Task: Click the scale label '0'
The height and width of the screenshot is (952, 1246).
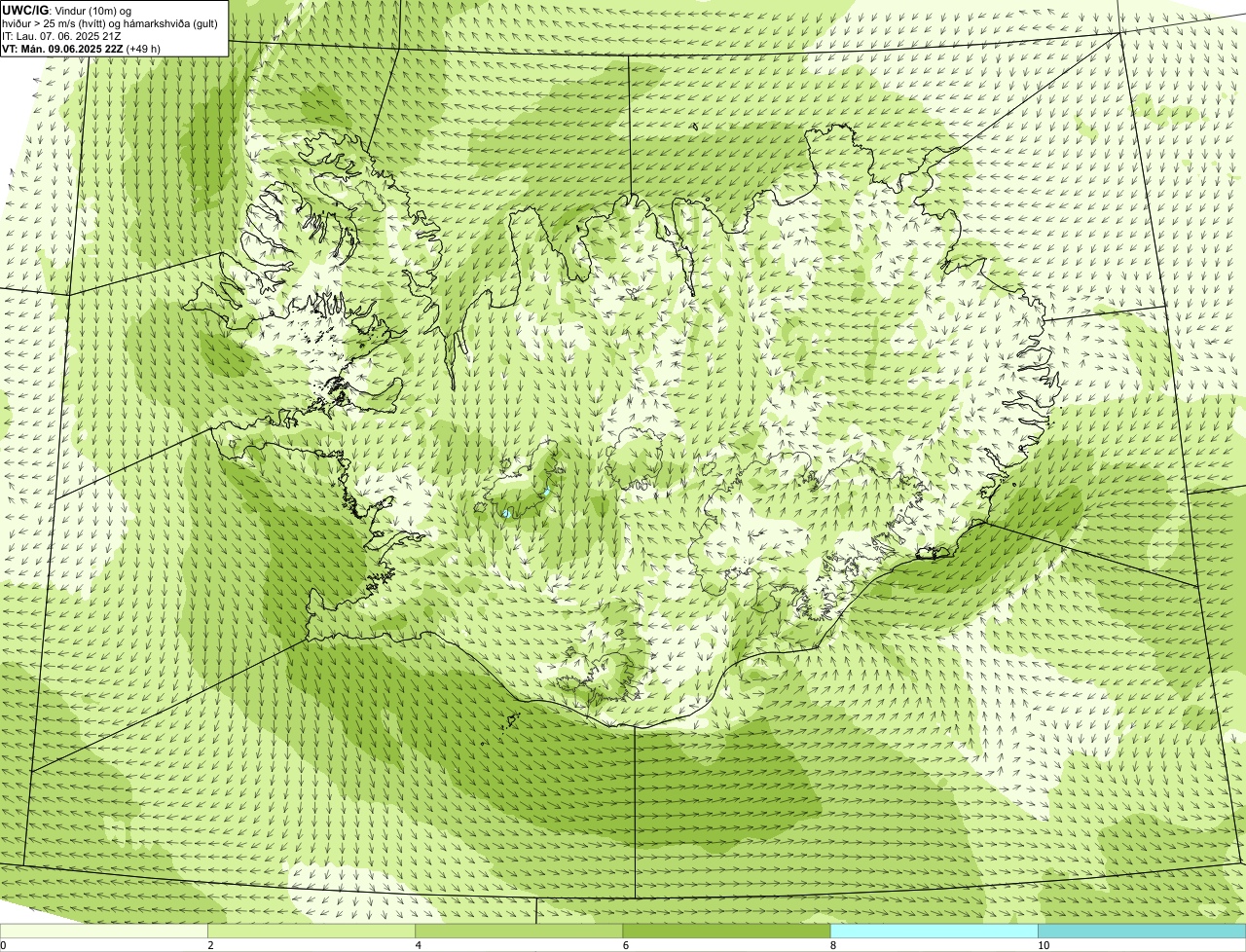Action: tap(3, 945)
